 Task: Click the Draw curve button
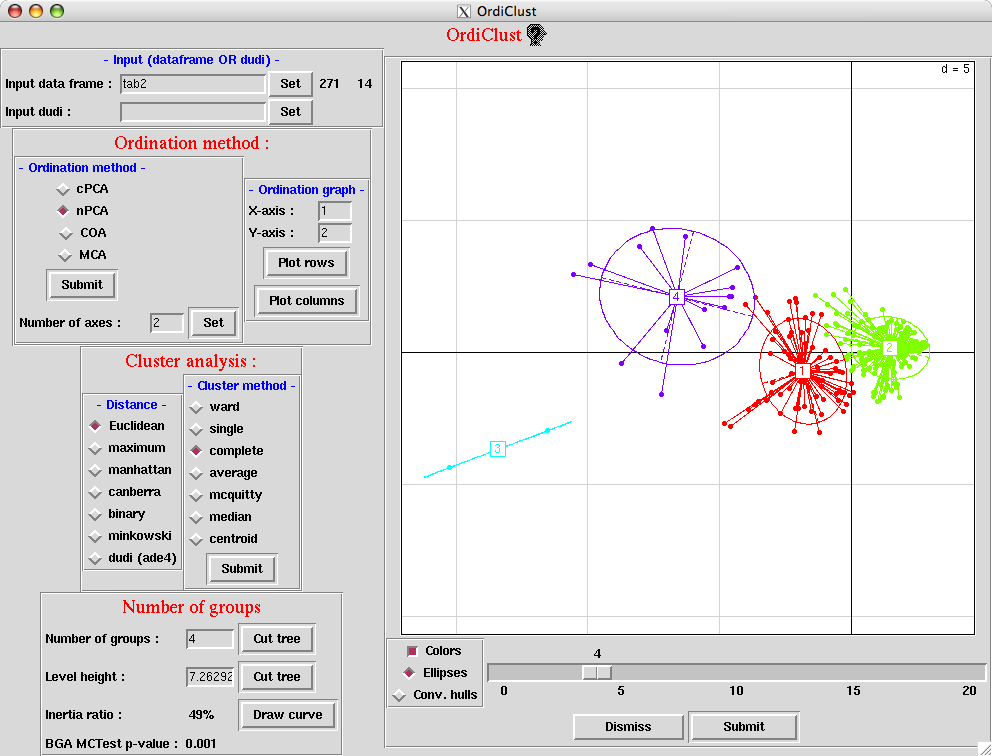[x=287, y=715]
